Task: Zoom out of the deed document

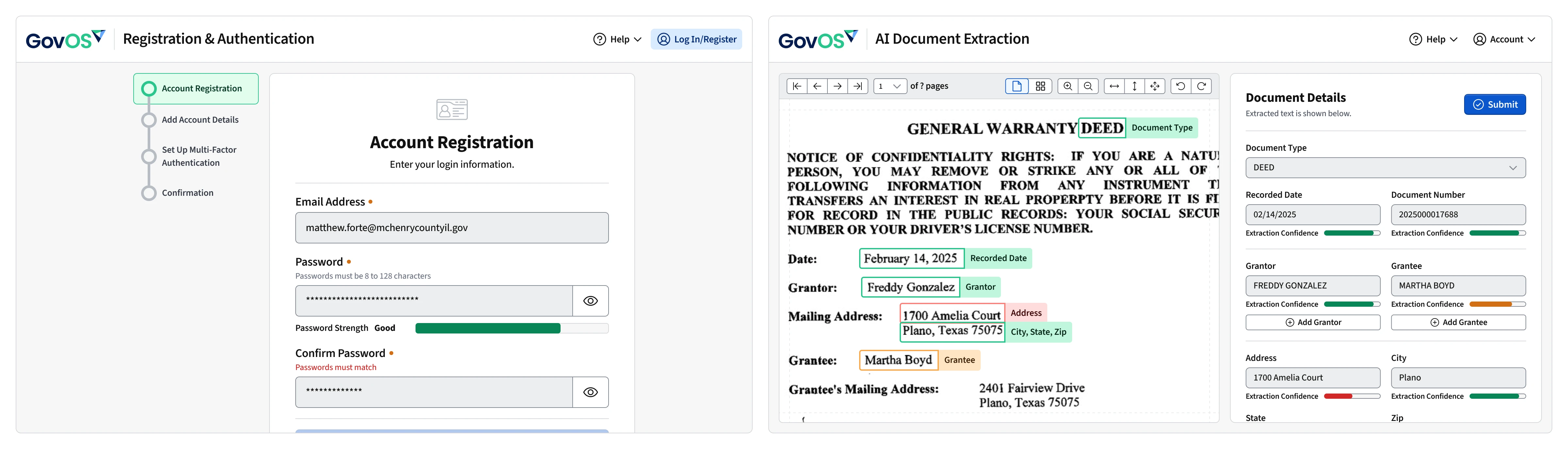Action: tap(1088, 86)
